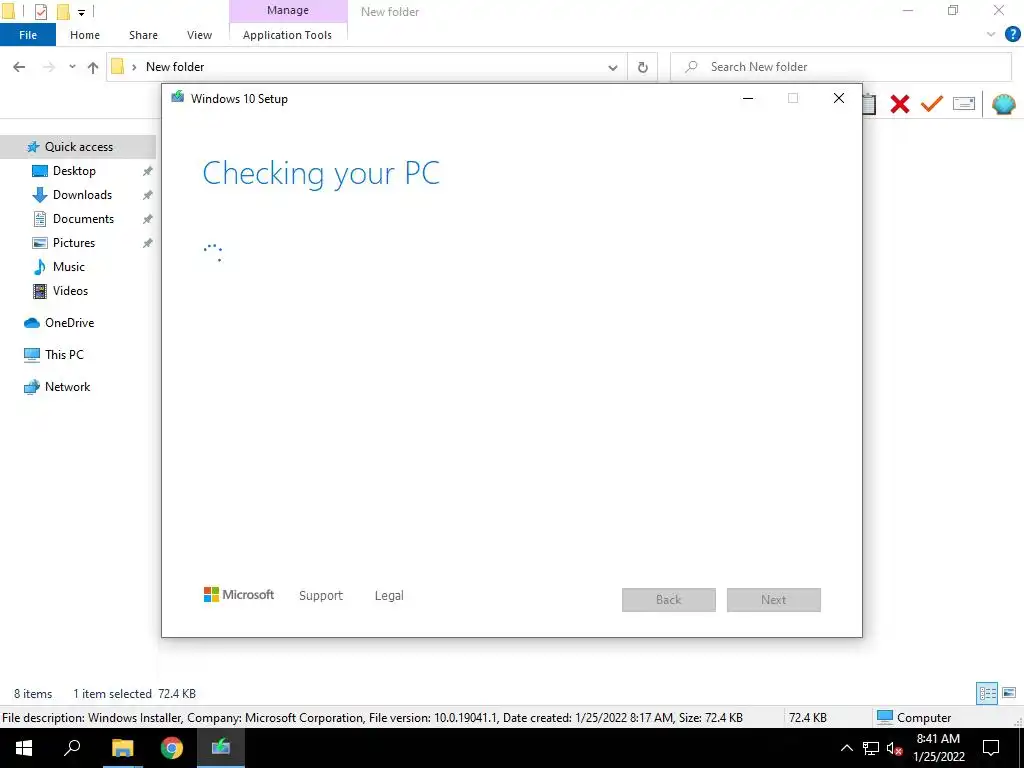Customize Quick Access Toolbar dropdown arrow

click(81, 12)
